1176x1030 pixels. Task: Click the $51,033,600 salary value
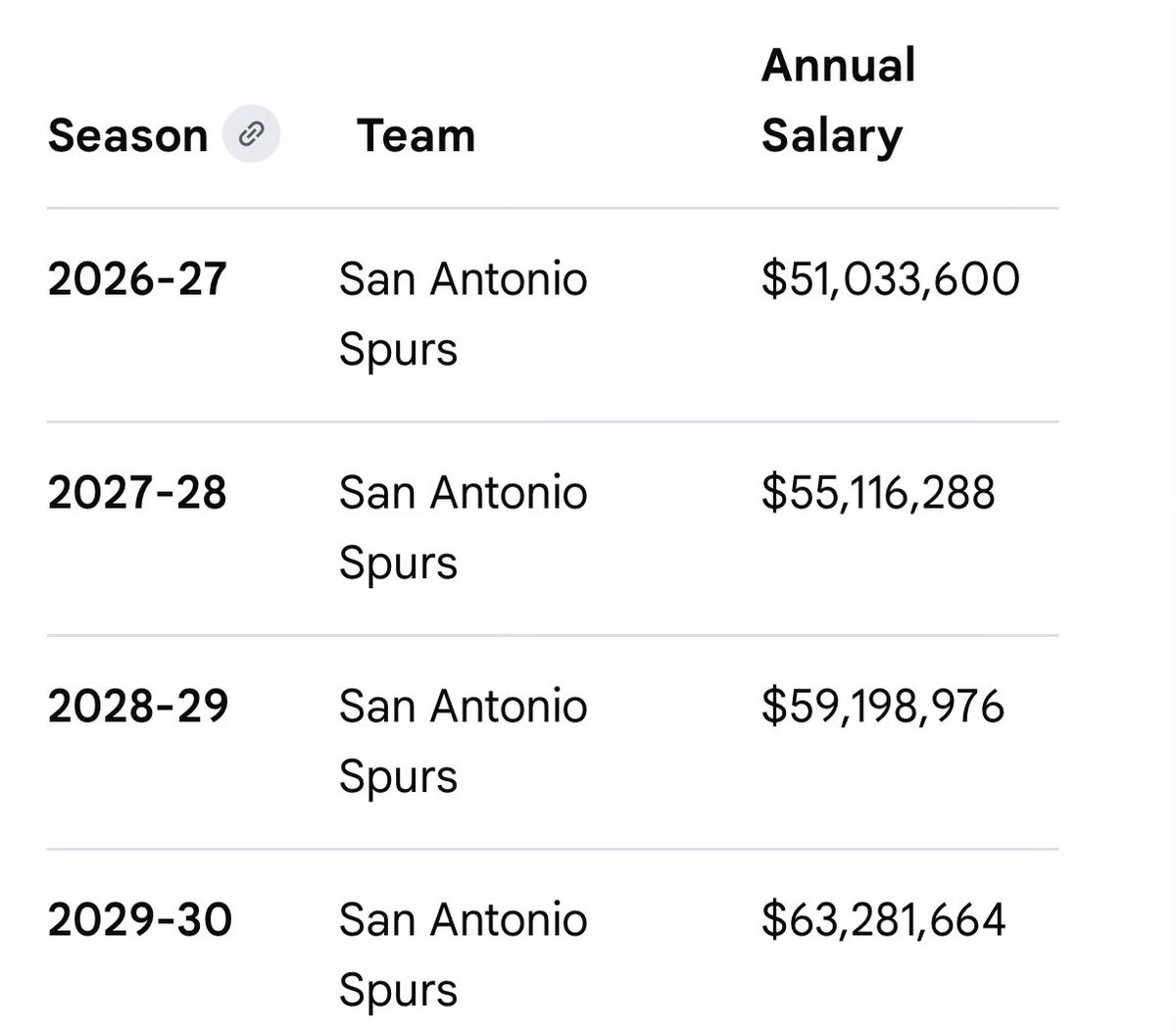[891, 279]
